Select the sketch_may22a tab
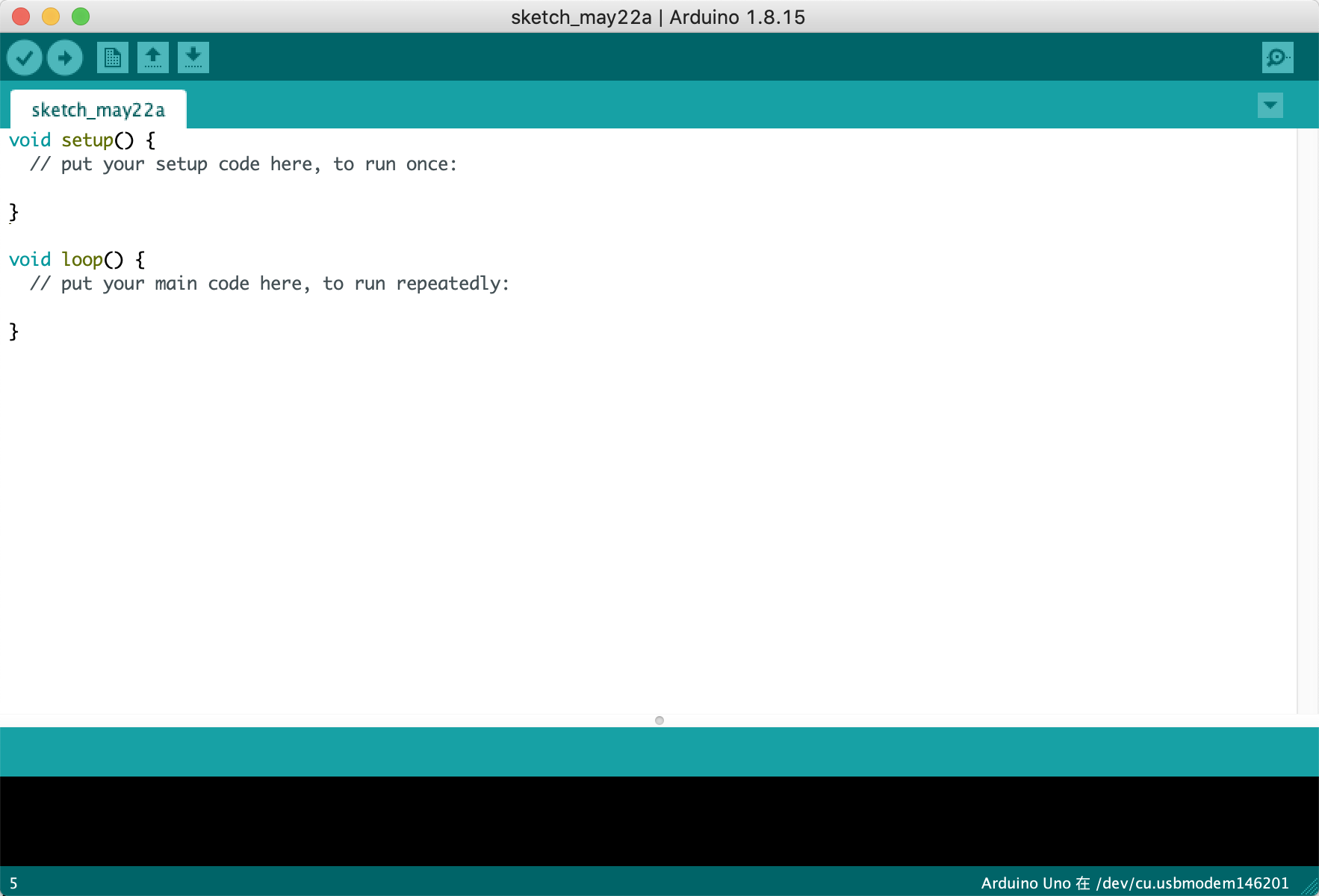Screen dimensions: 1319x896 pyautogui.click(x=98, y=110)
